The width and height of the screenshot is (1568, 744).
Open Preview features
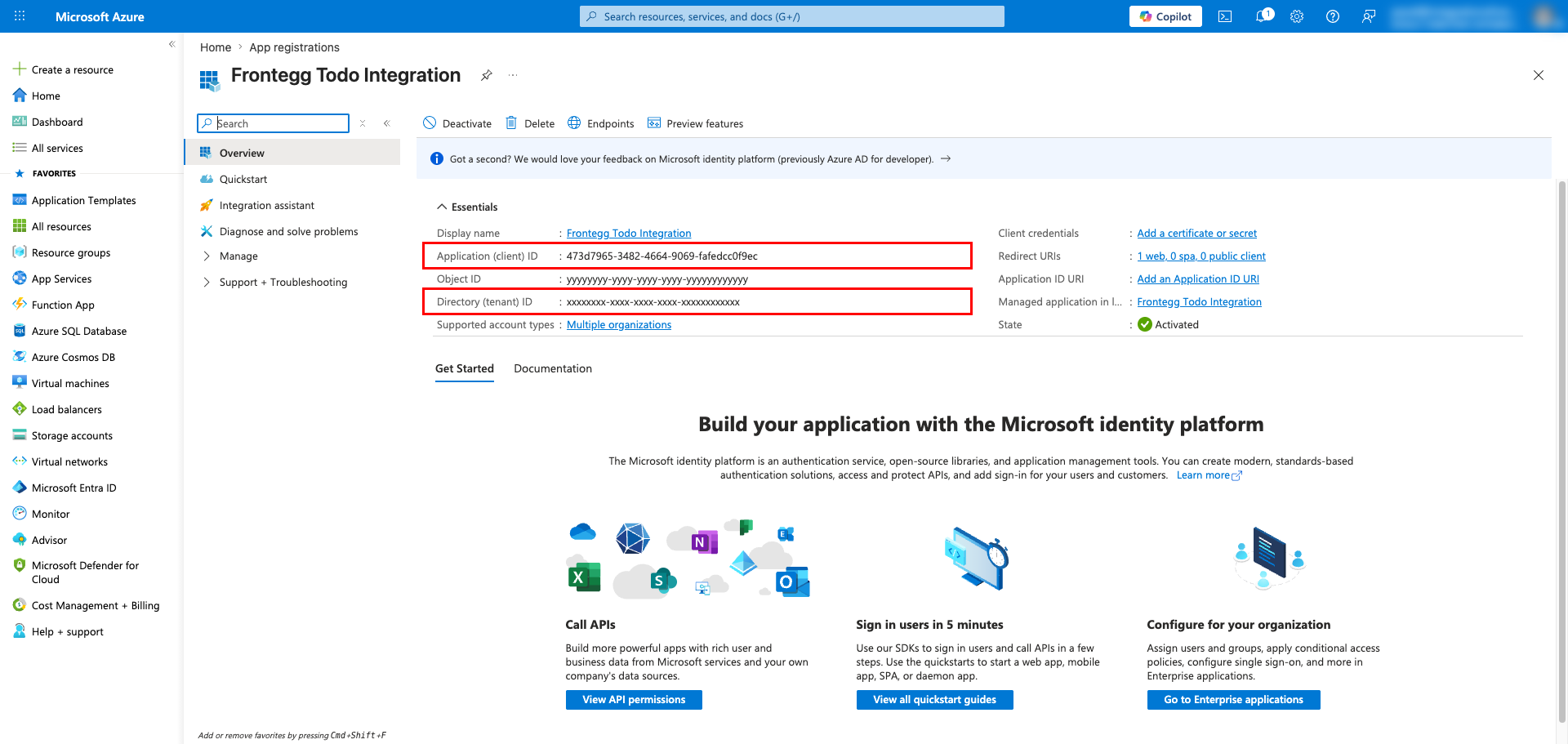(695, 123)
